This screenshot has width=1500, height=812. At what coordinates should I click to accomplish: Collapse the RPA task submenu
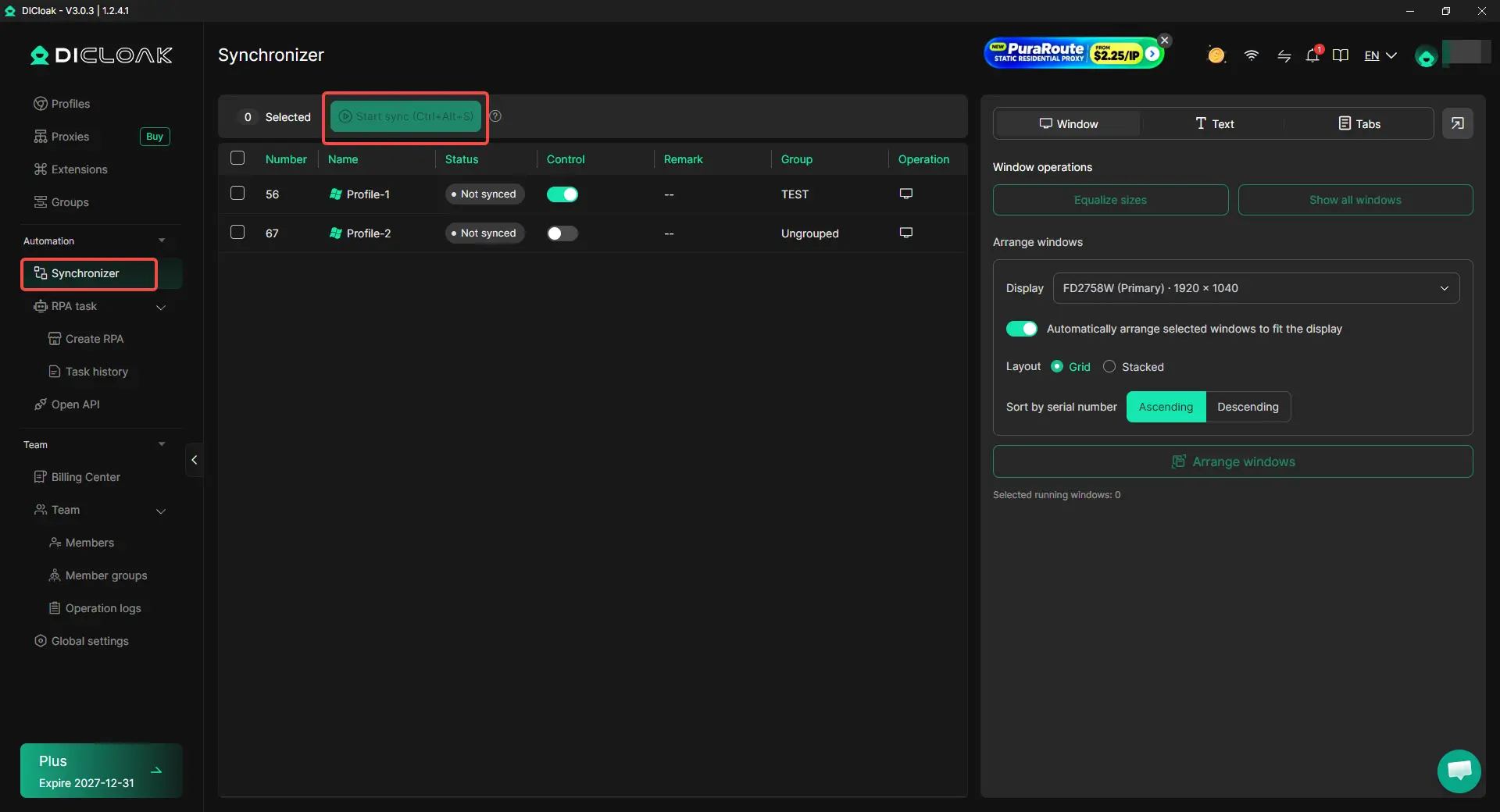coord(161,307)
